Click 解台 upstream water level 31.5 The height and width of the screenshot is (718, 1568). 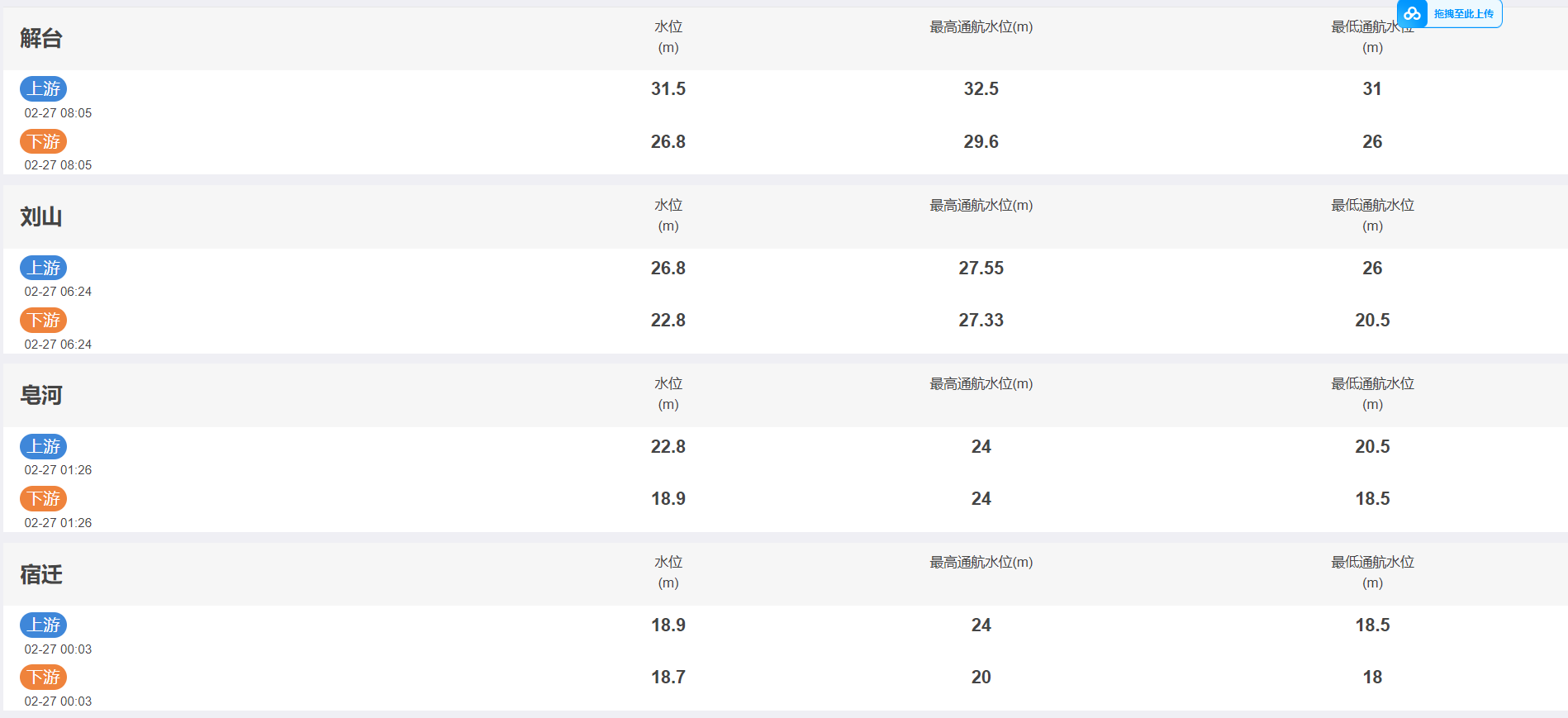click(x=668, y=88)
